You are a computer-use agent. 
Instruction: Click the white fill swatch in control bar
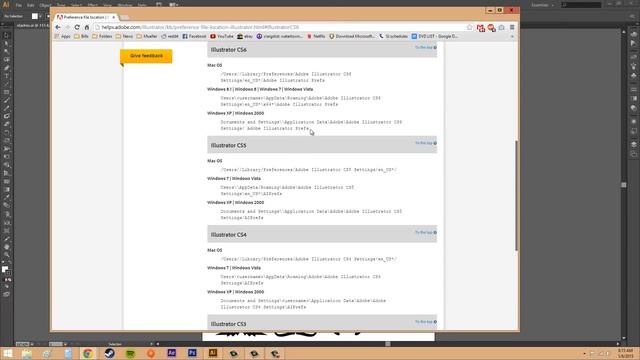[35, 16]
